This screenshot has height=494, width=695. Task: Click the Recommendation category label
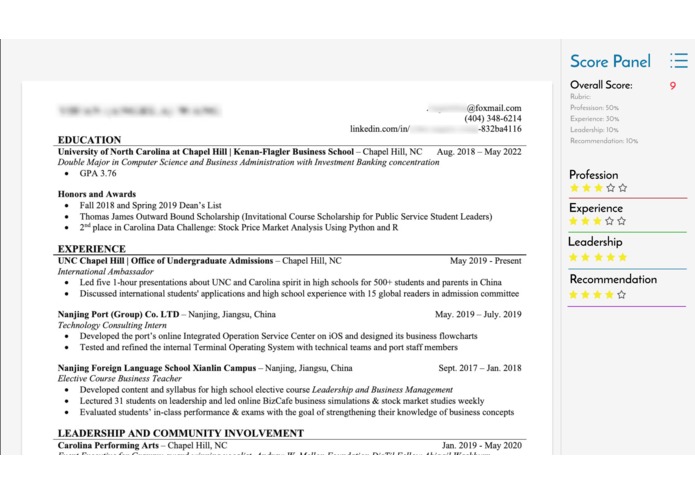613,279
